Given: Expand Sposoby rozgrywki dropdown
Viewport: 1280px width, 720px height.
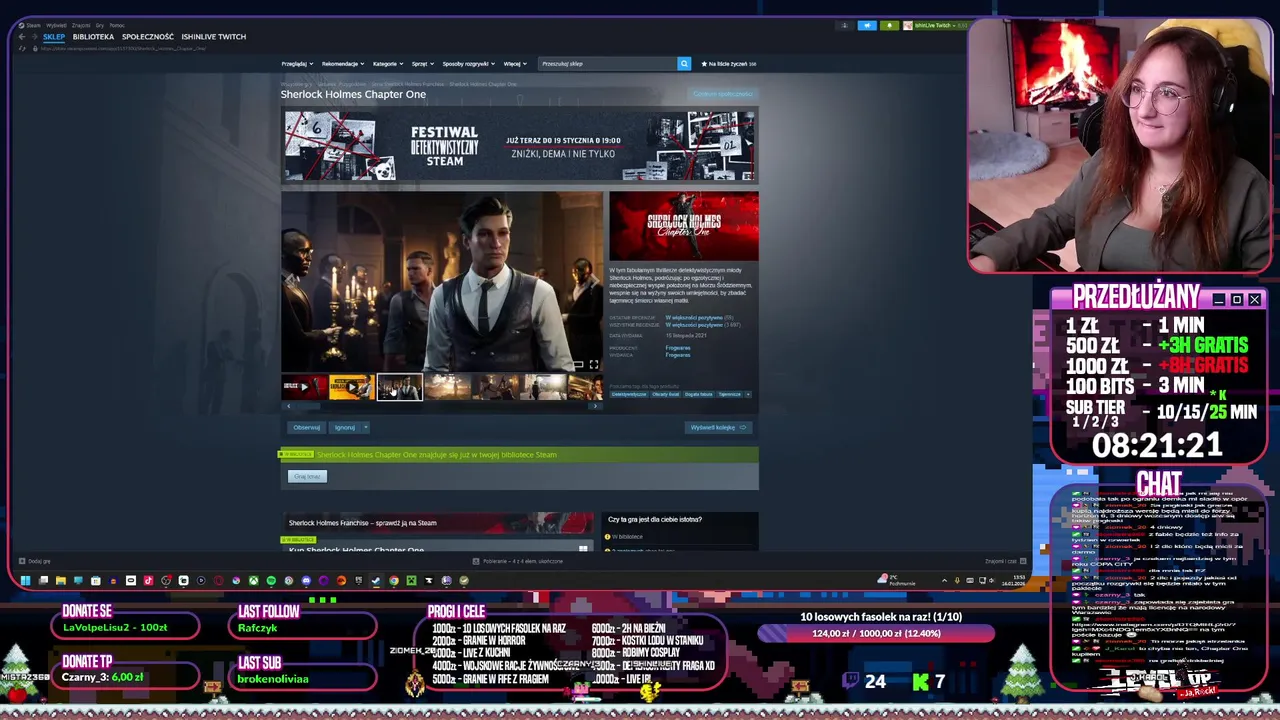Looking at the screenshot, I should coord(468,63).
